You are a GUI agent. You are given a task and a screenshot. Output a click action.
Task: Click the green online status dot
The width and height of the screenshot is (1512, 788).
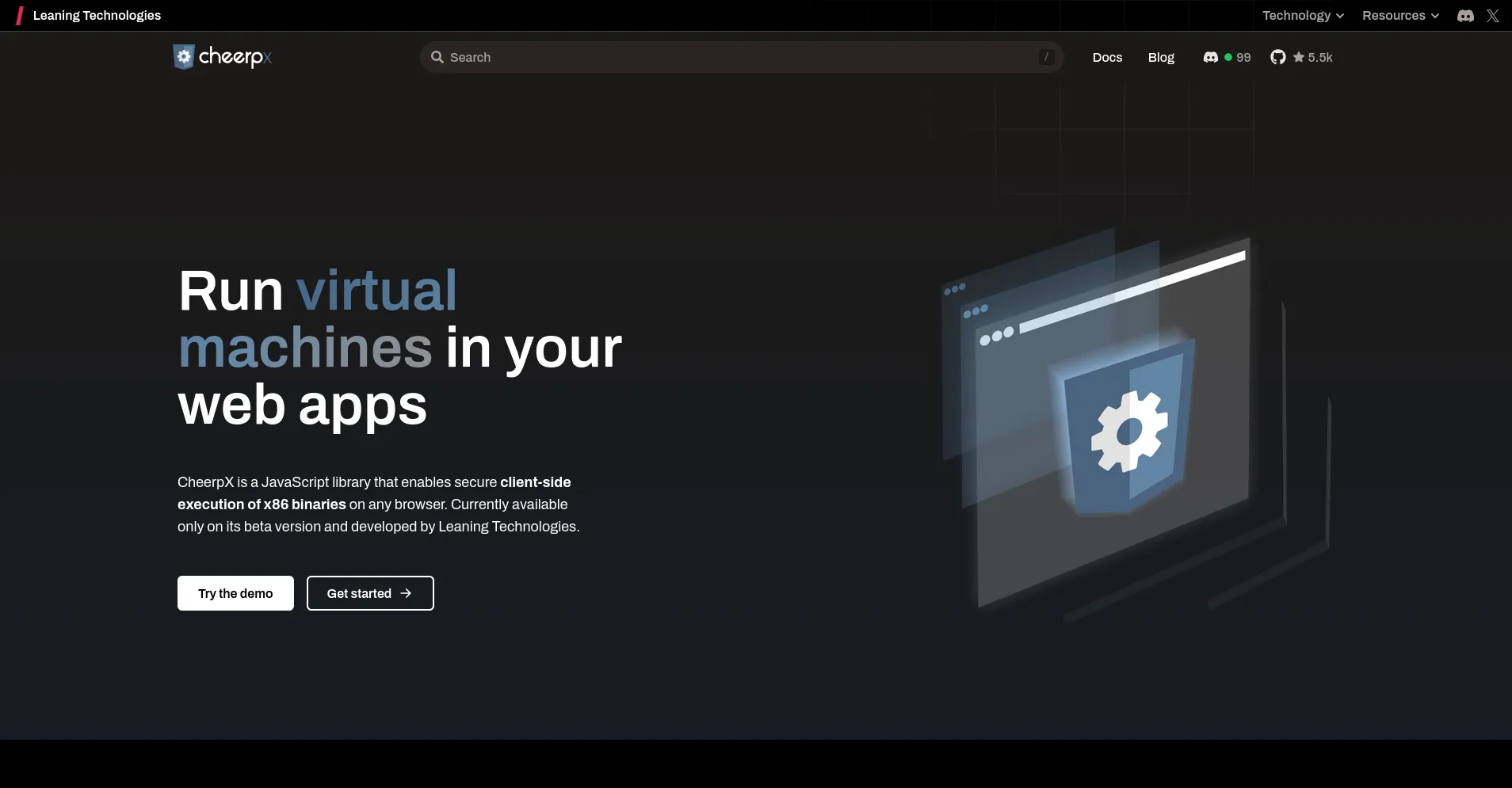point(1228,57)
